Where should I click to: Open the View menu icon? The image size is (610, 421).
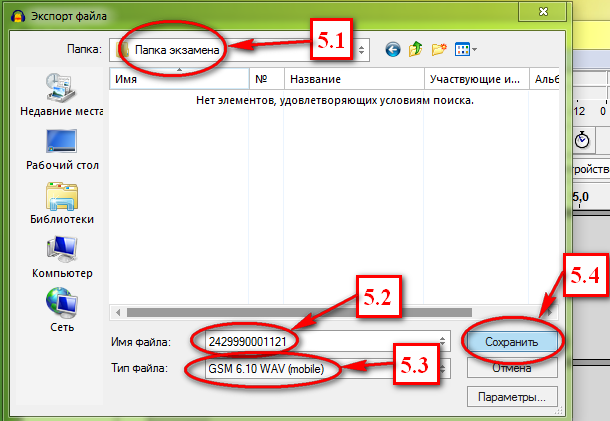(466, 48)
